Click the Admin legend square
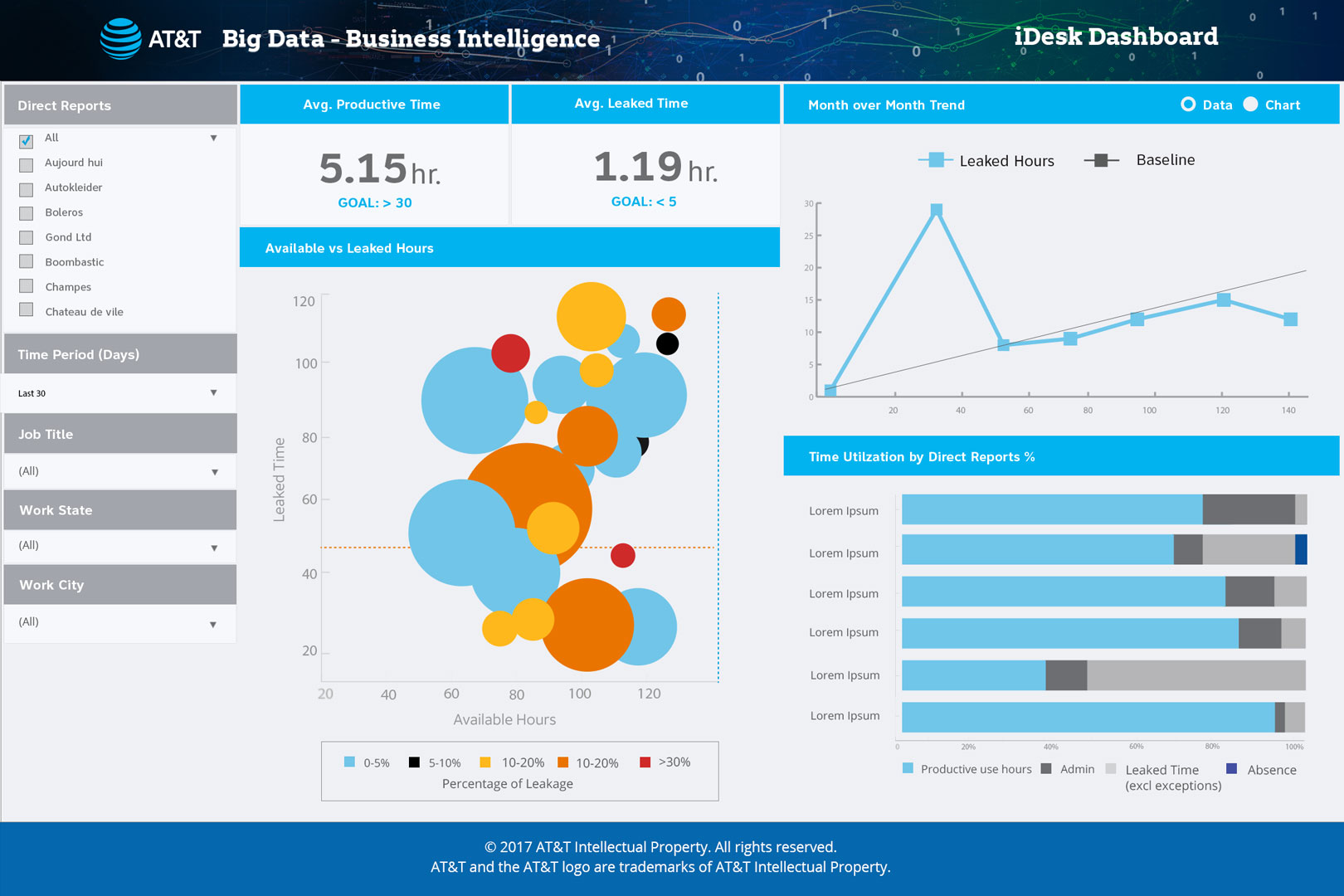 (1046, 768)
